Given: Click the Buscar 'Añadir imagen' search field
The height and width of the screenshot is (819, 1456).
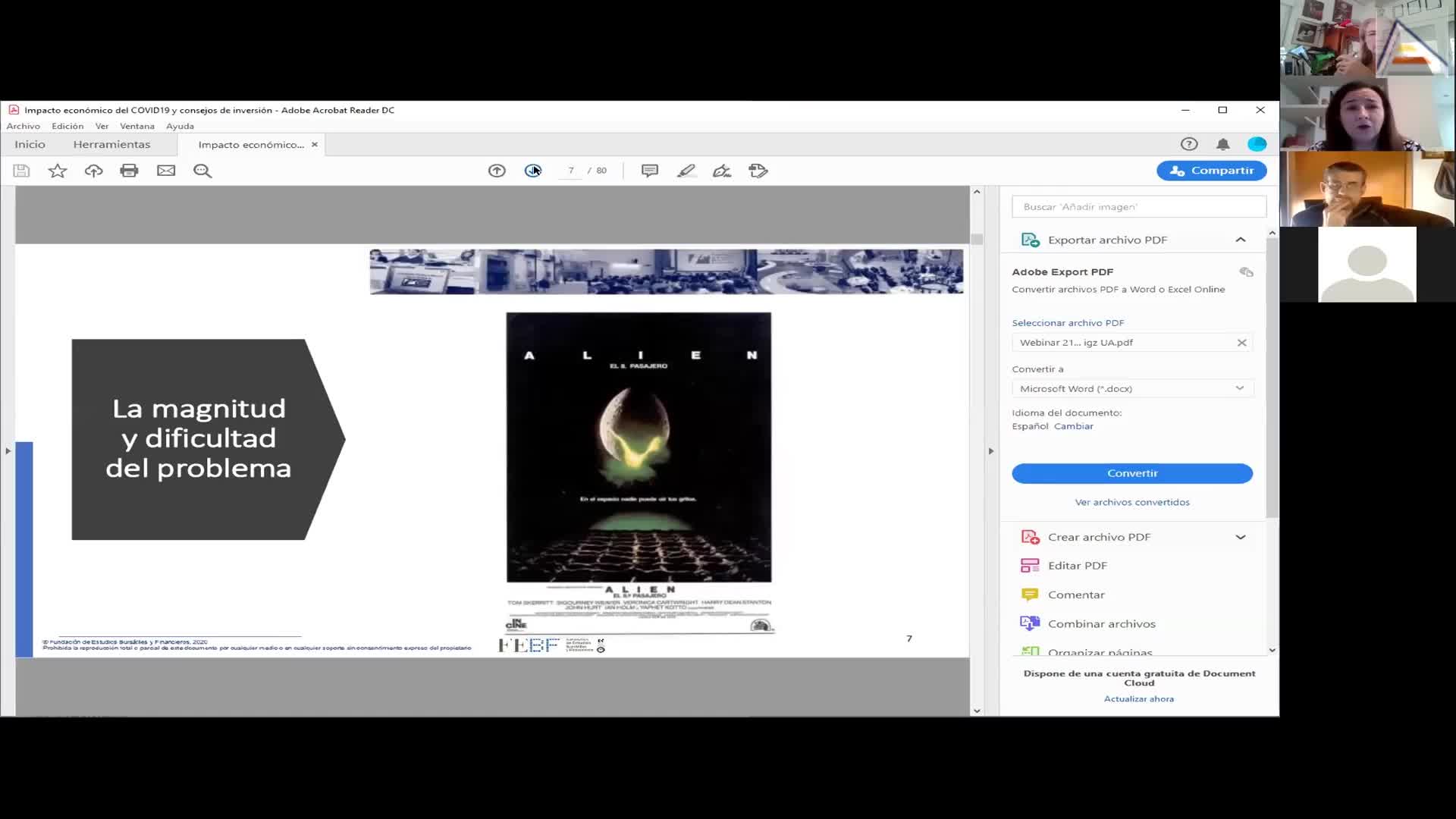Looking at the screenshot, I should [x=1139, y=206].
